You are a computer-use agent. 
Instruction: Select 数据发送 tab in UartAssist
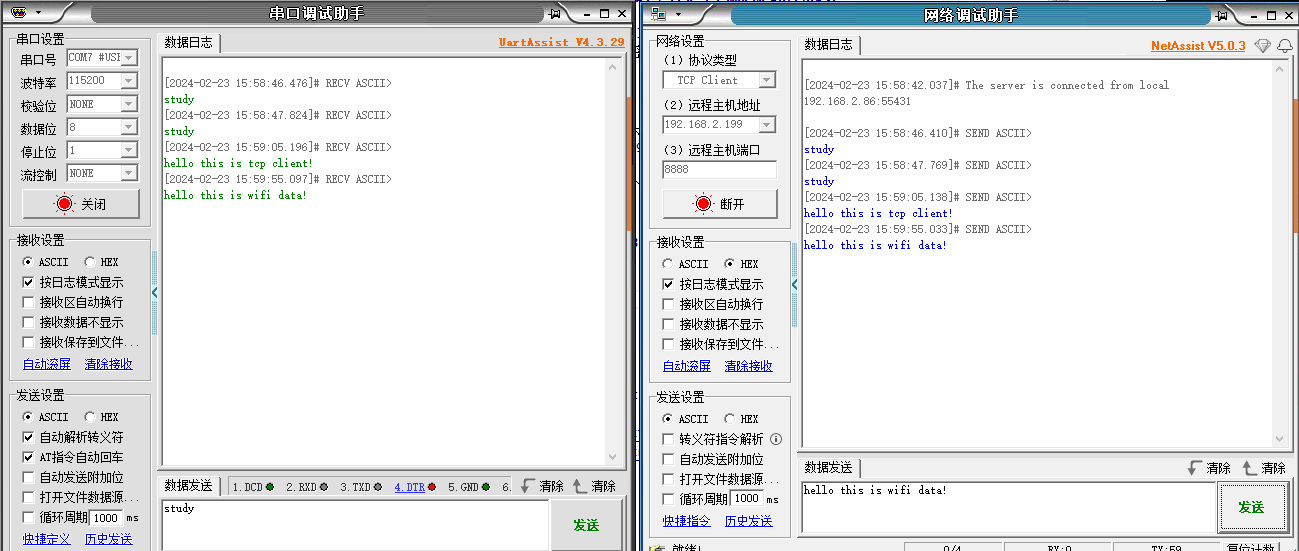(189, 486)
